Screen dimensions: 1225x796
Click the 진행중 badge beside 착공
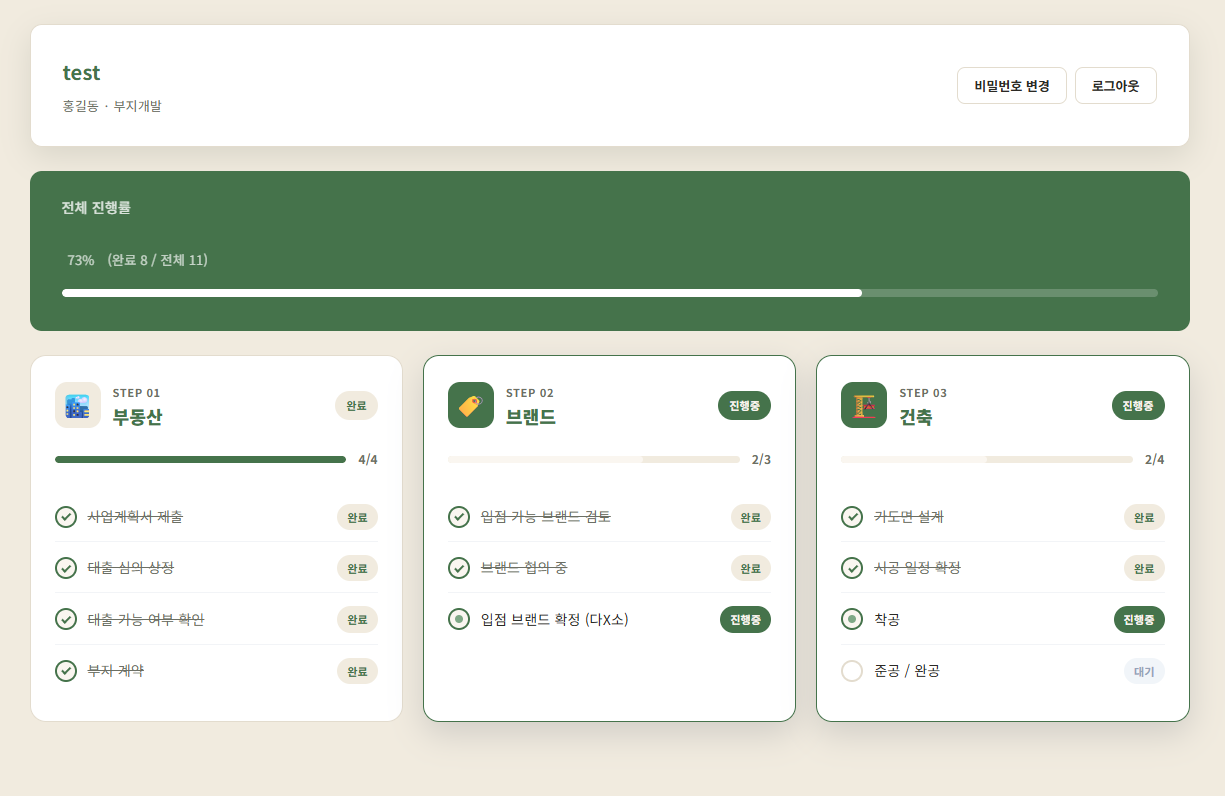[1139, 620]
